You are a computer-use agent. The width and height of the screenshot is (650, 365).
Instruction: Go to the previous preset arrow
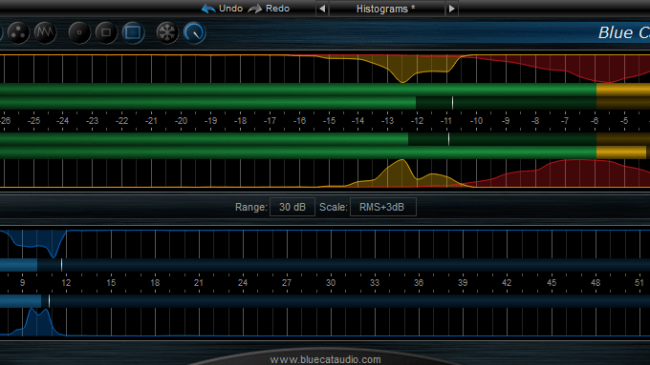tap(322, 8)
